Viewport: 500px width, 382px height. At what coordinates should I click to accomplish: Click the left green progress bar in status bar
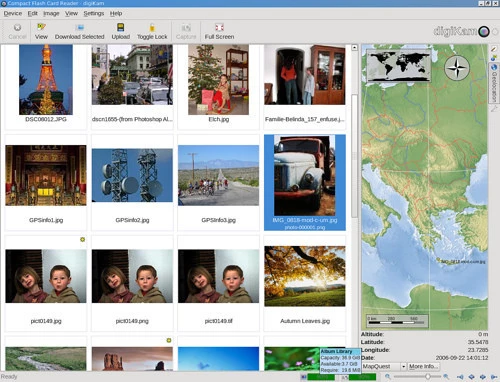321,377
